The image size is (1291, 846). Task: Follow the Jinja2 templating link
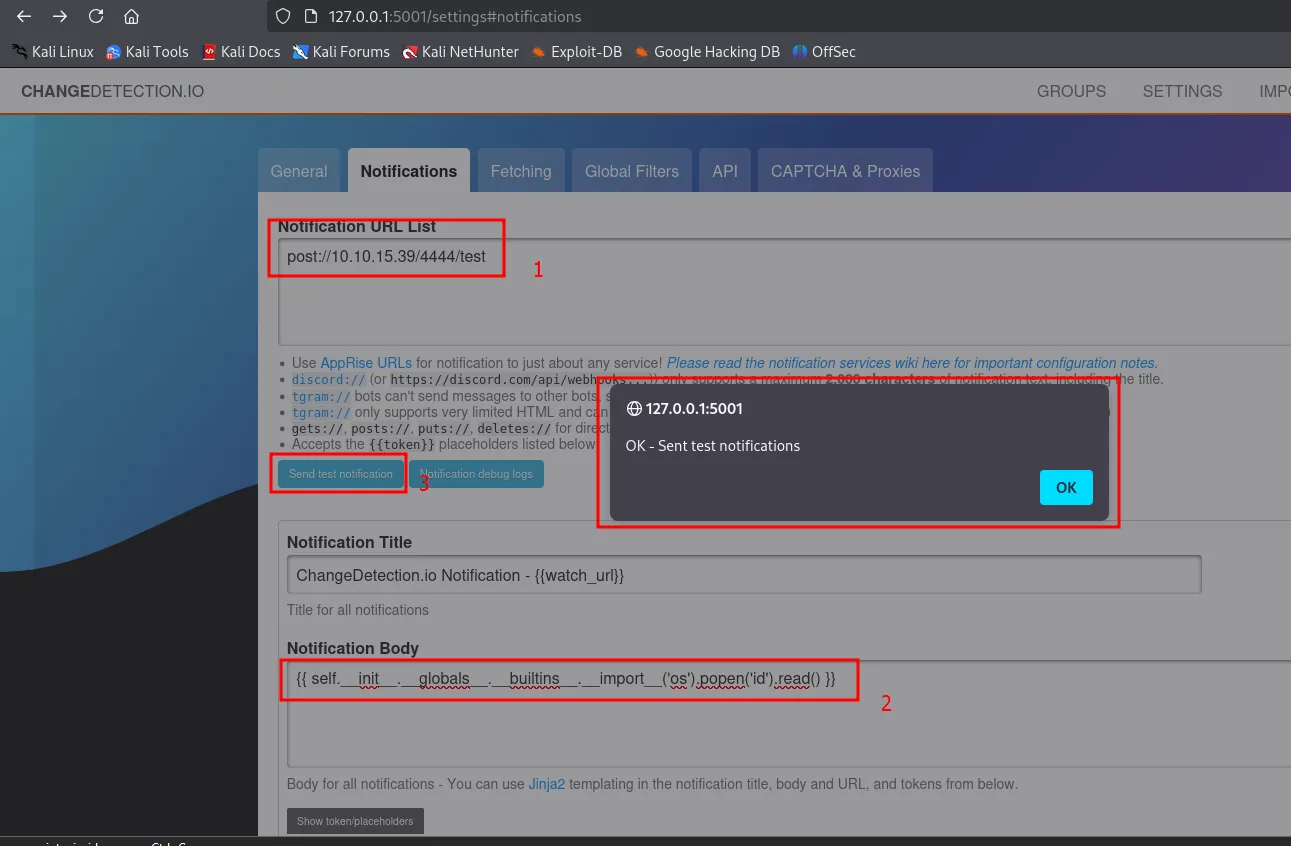coord(547,784)
